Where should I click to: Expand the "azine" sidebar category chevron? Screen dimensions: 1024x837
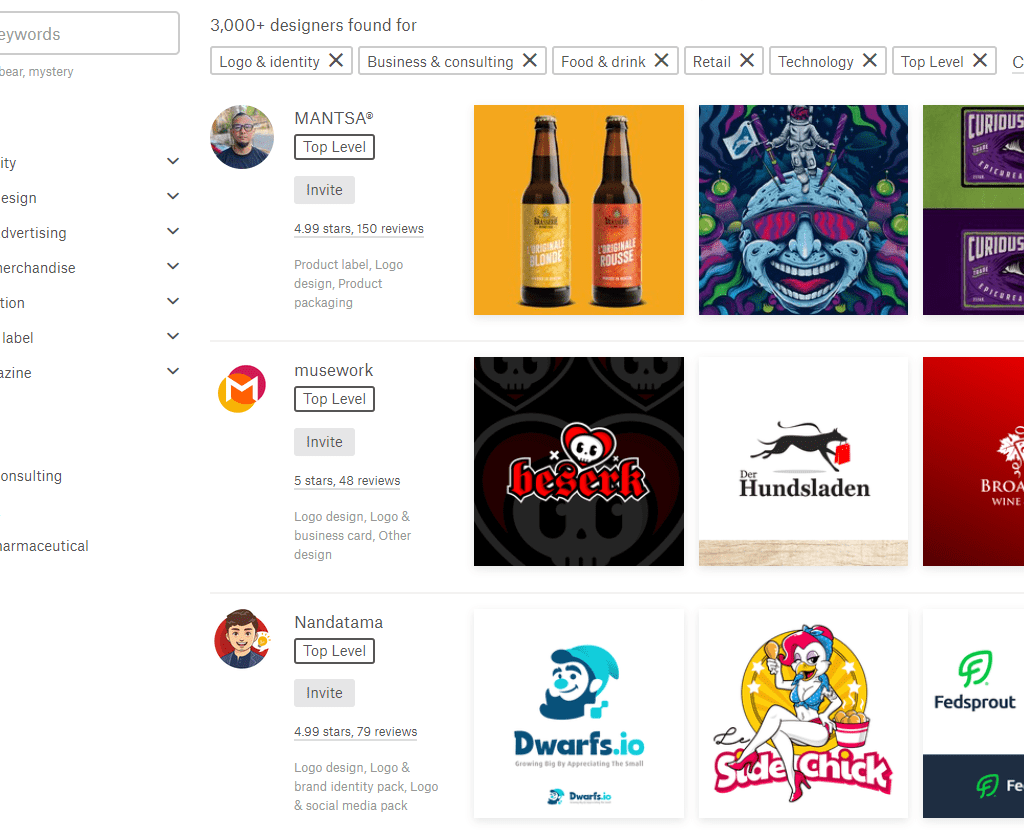point(173,371)
